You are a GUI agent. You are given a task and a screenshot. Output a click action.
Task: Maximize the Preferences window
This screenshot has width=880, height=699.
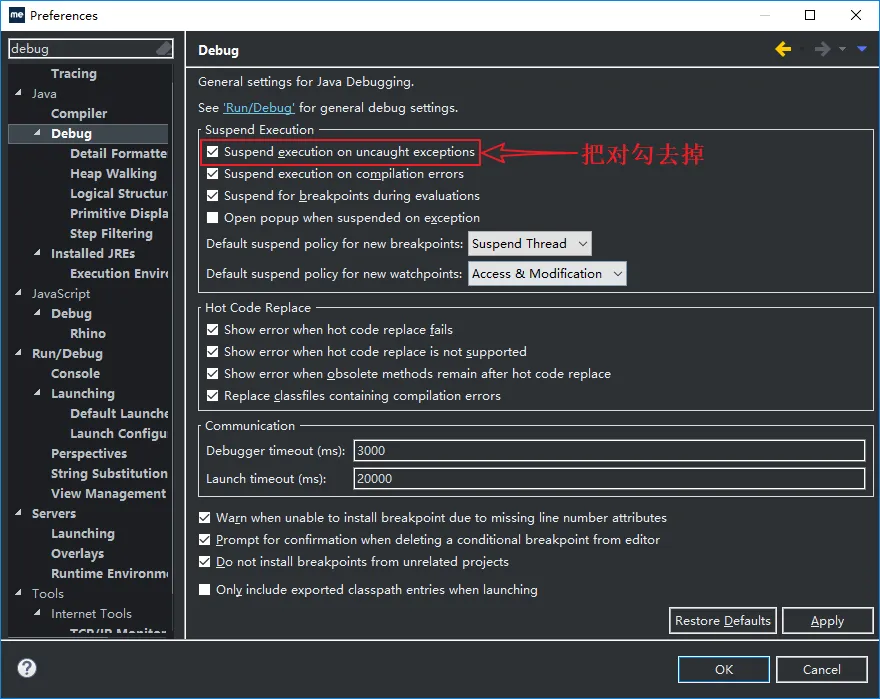coord(810,15)
